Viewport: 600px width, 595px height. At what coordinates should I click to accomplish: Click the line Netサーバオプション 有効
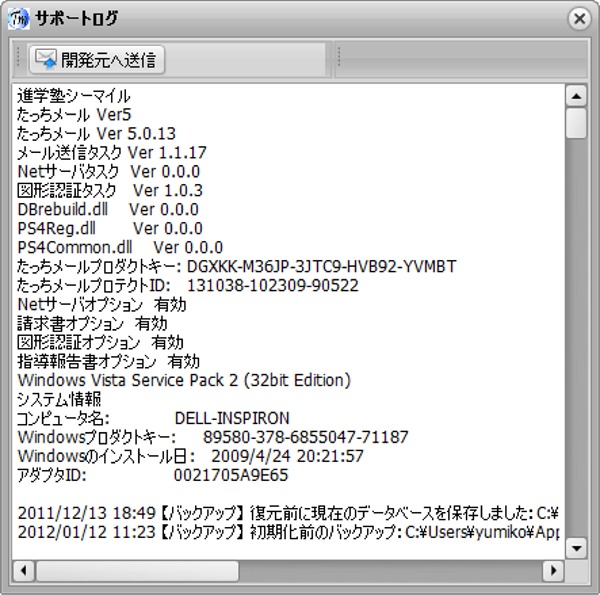(x=102, y=305)
